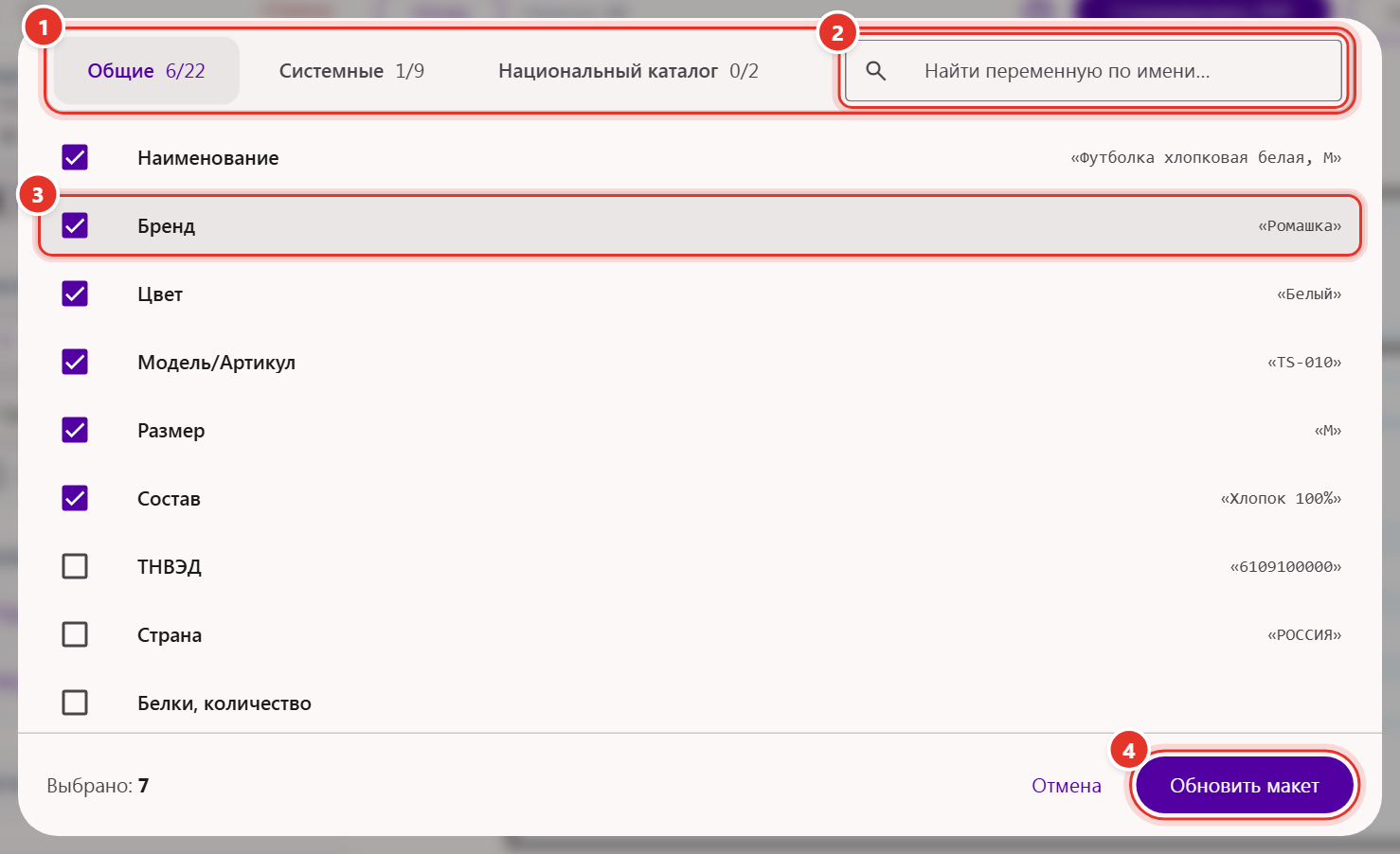Click the ТНВЭД label text
The height and width of the screenshot is (854, 1400).
tap(170, 567)
